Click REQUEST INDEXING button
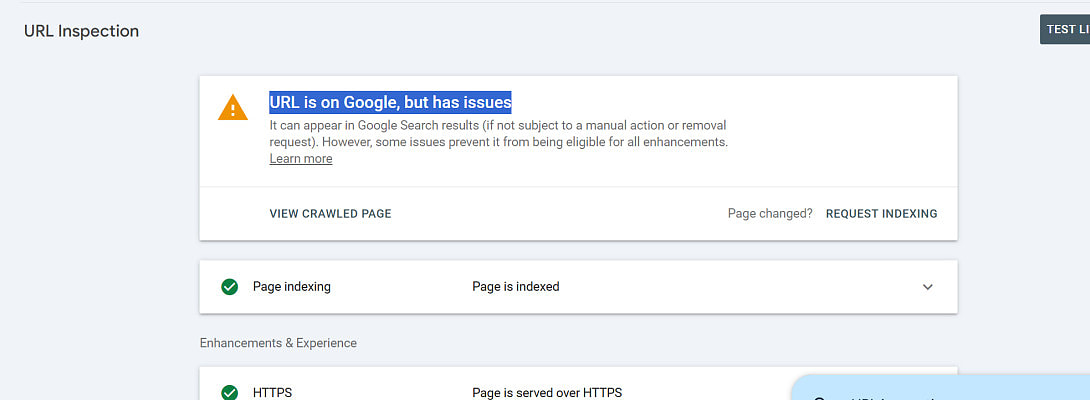 tap(881, 214)
